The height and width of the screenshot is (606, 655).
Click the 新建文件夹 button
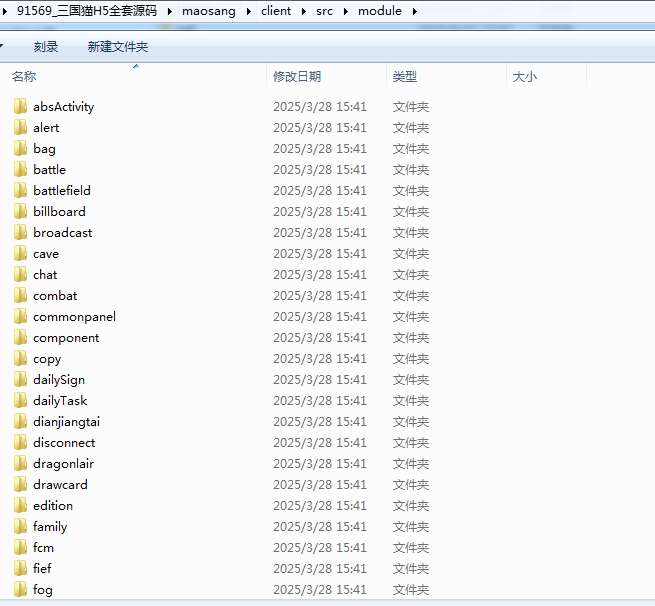tap(118, 47)
